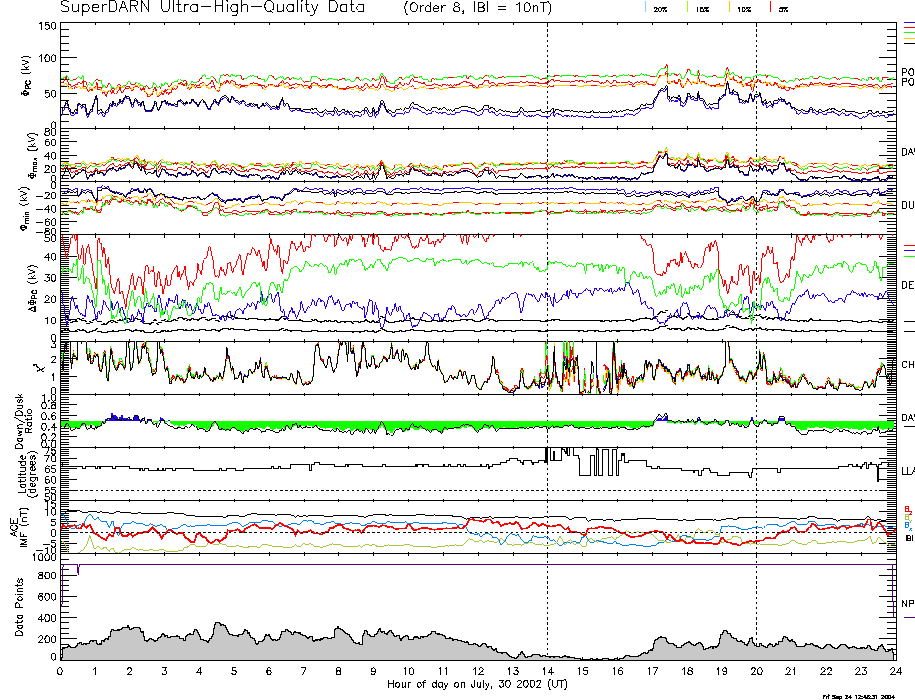The height and width of the screenshot is (700, 915).
Task: Click the 20% legend marker at top
Action: coord(658,8)
